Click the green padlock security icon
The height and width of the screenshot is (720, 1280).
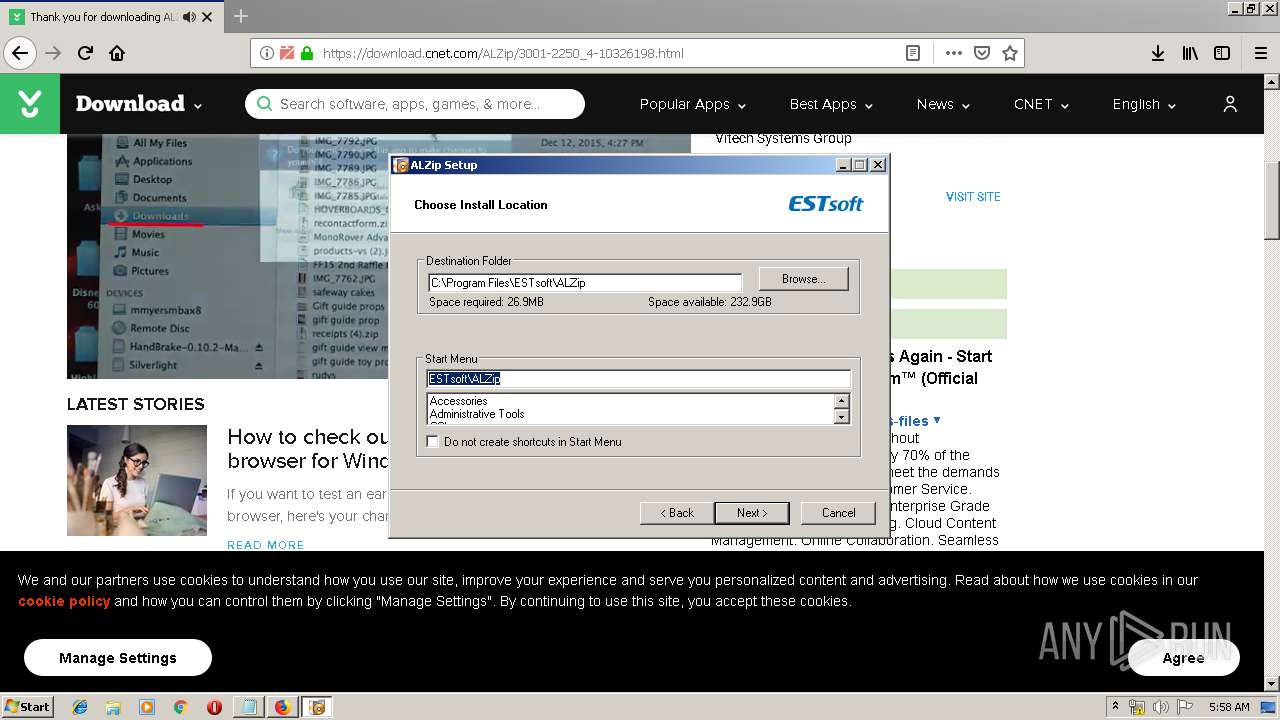pyautogui.click(x=307, y=53)
